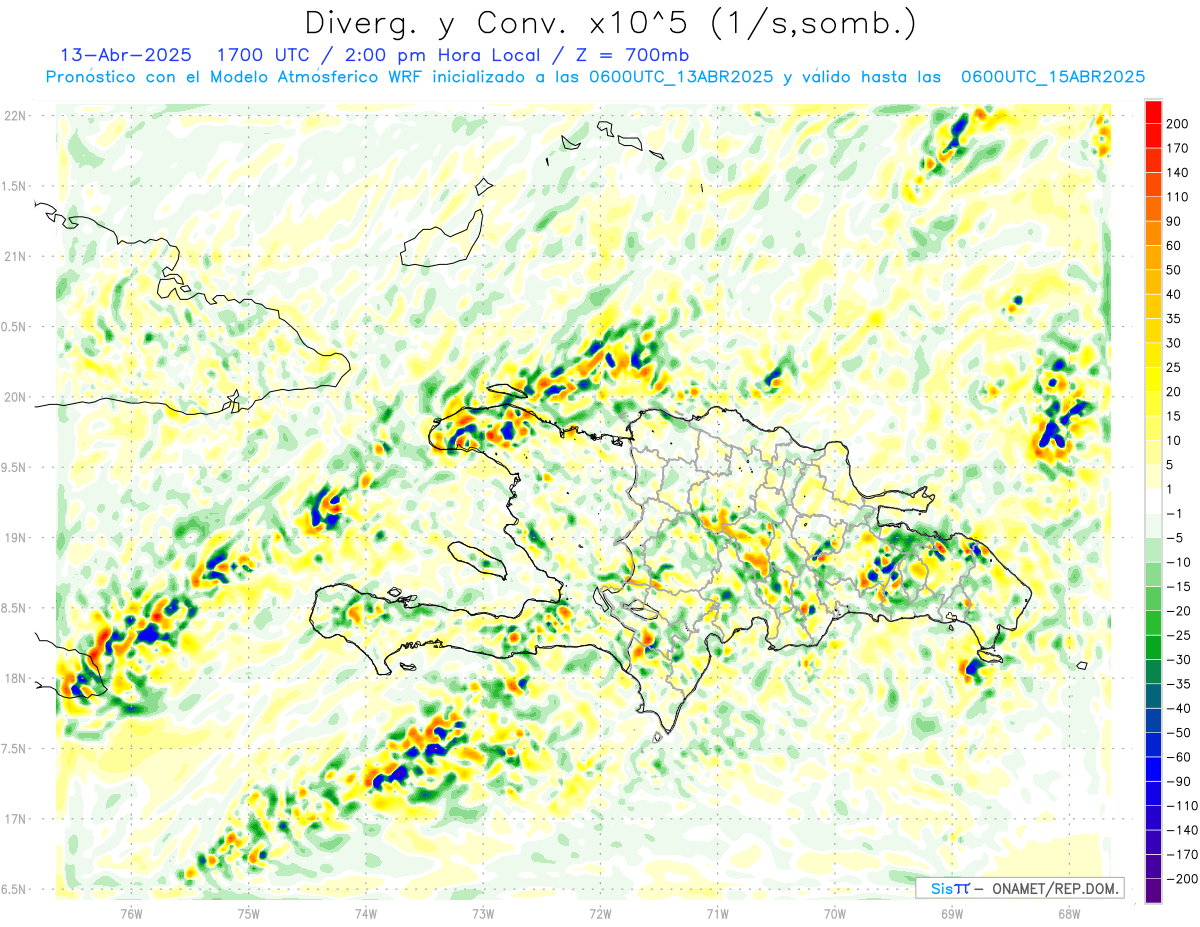This screenshot has height=927, width=1200.
Task: Click the '72W' longitude label
Action: (600, 914)
